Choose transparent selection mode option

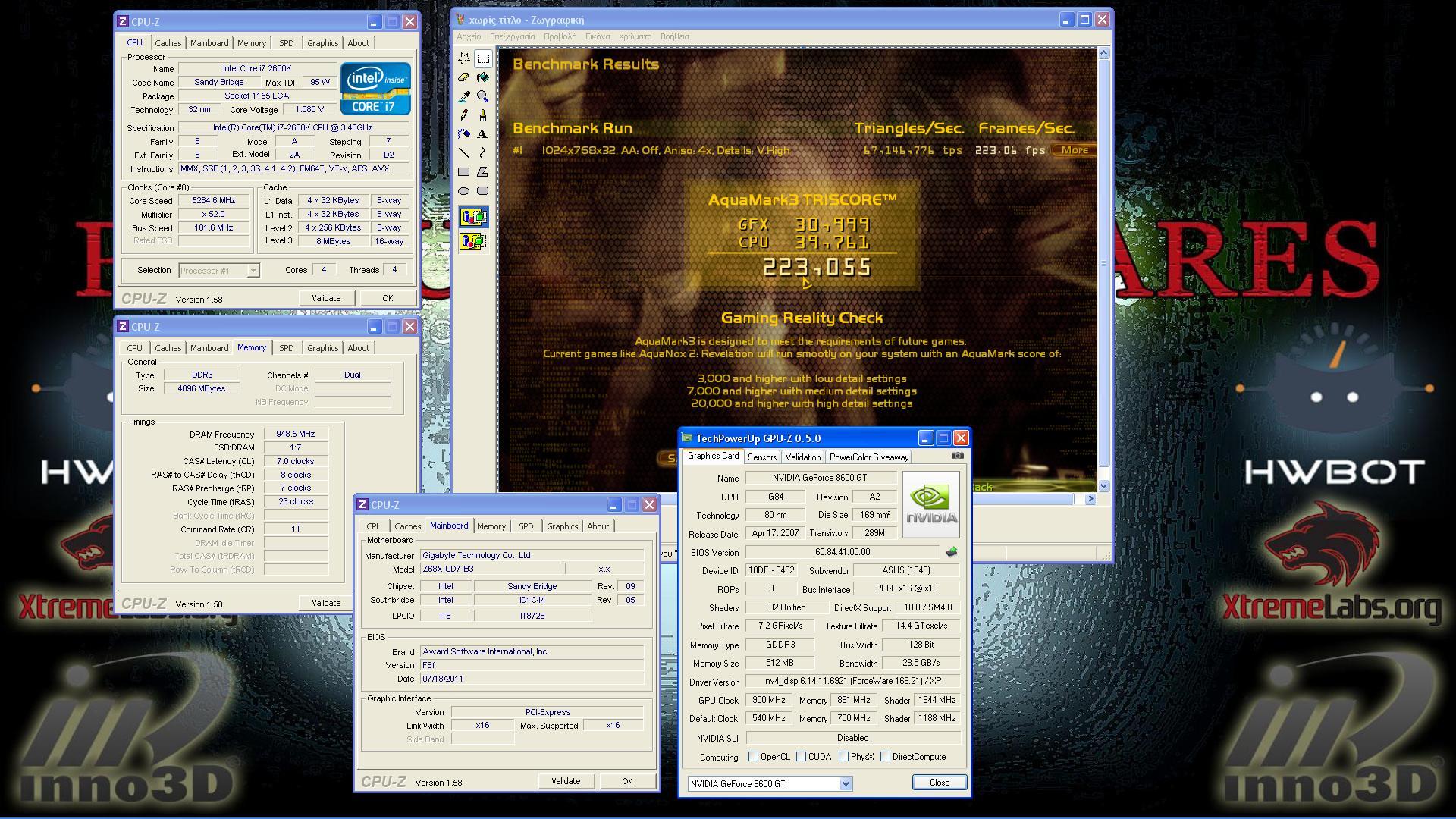click(x=473, y=242)
